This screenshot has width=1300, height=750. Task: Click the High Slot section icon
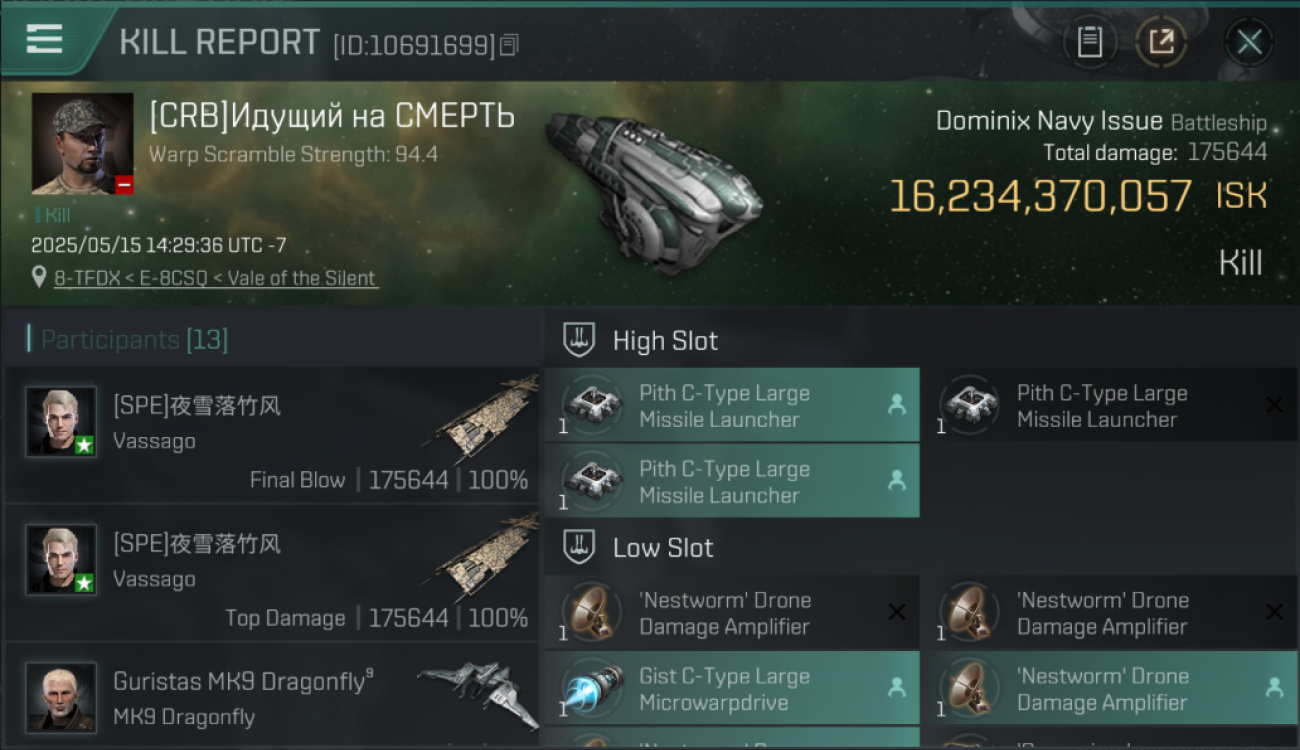click(x=580, y=340)
